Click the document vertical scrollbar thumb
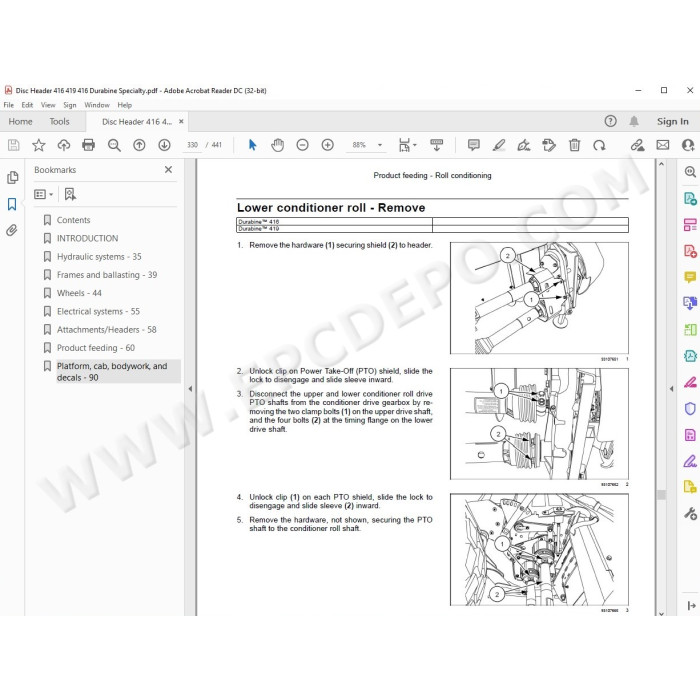This screenshot has width=700, height=700. pos(661,495)
